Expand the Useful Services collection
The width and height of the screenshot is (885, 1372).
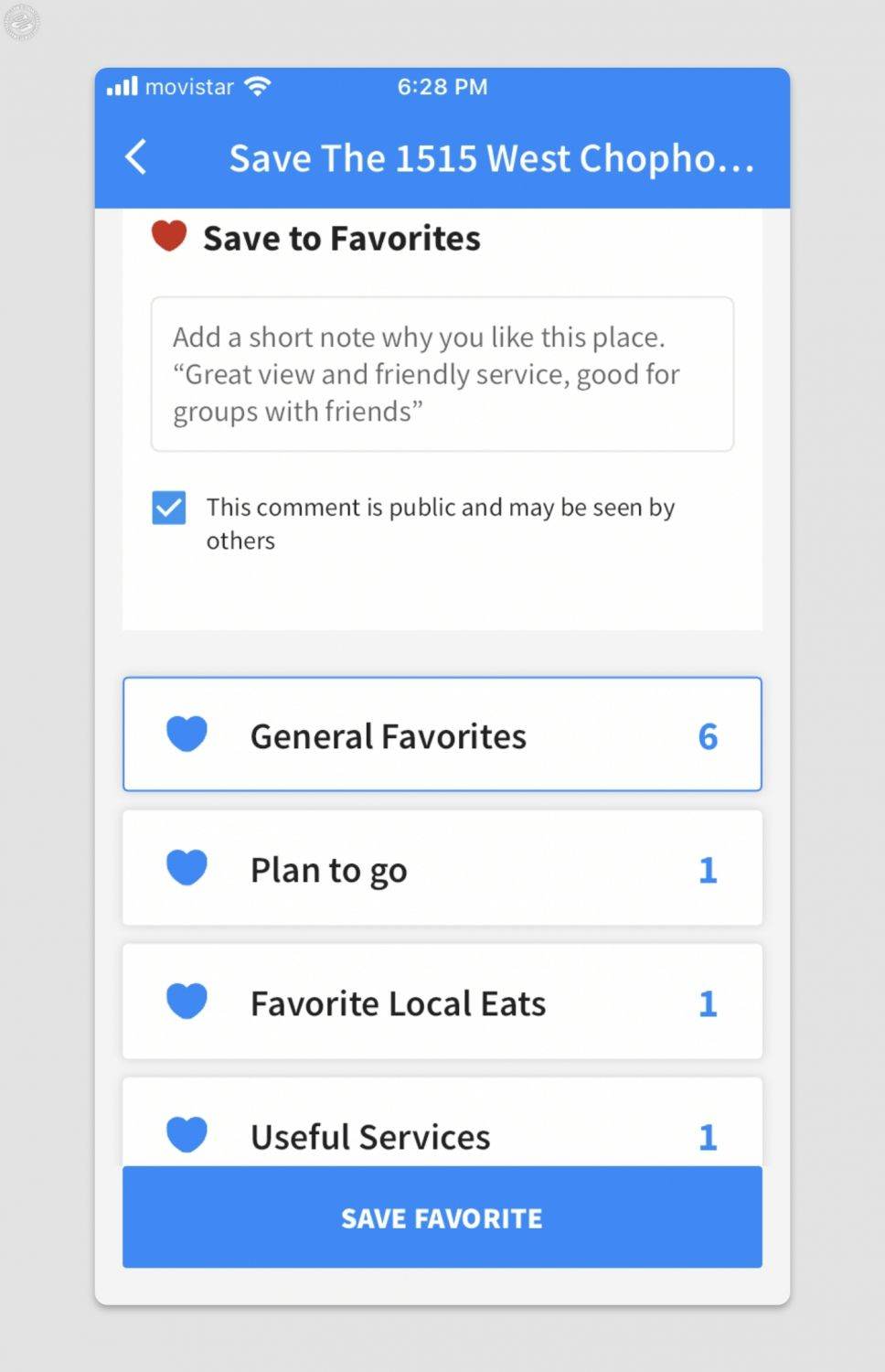pos(442,1134)
